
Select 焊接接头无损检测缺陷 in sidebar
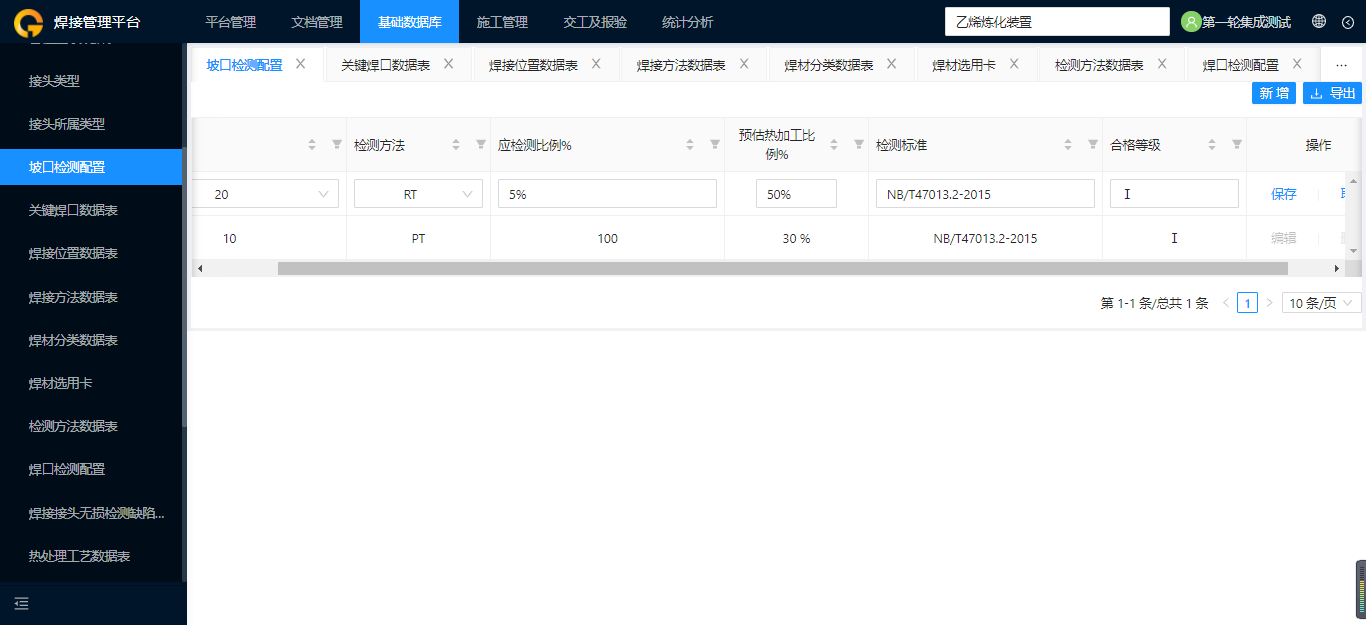[x=91, y=513]
